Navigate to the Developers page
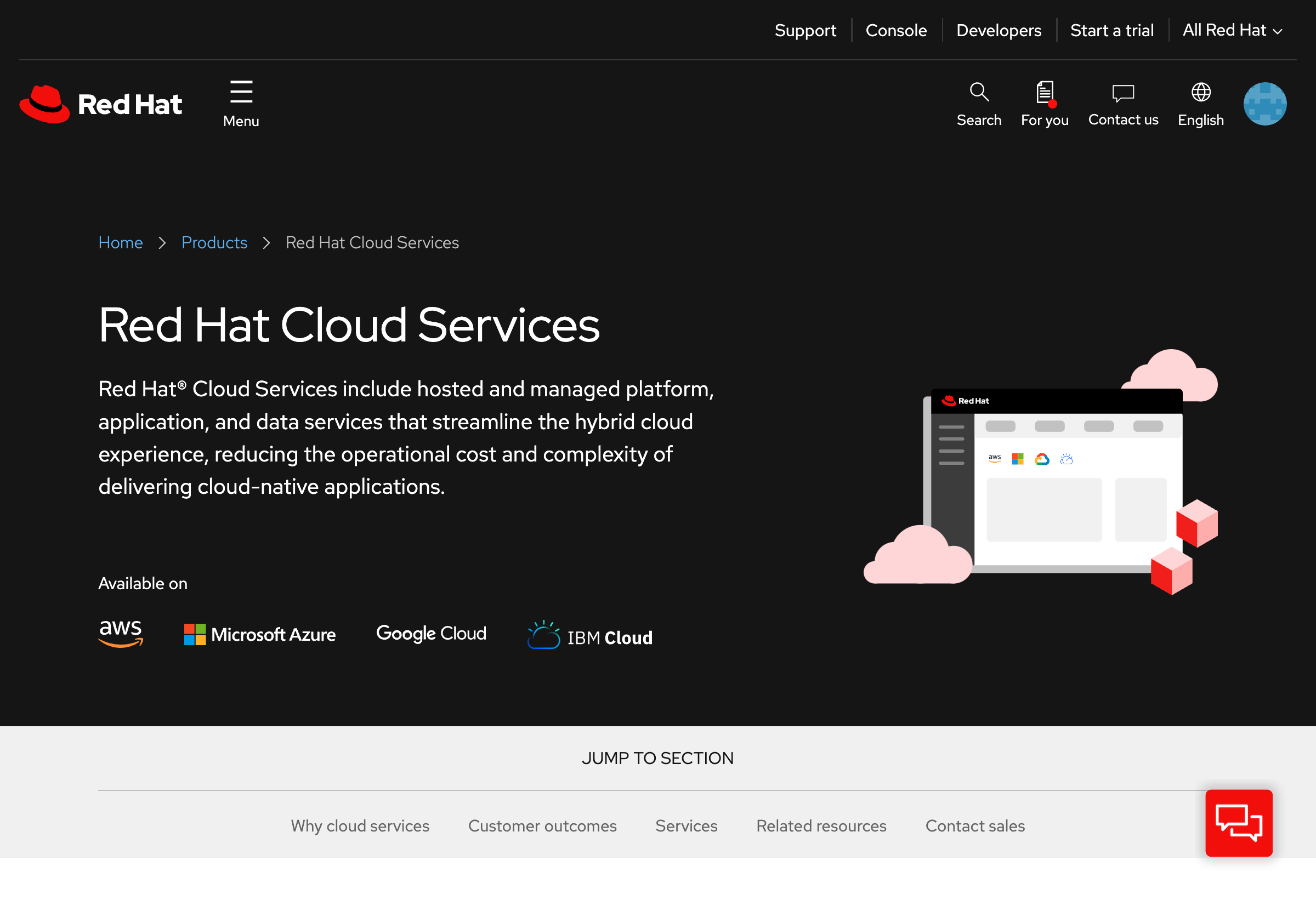The height and width of the screenshot is (900, 1316). (999, 30)
